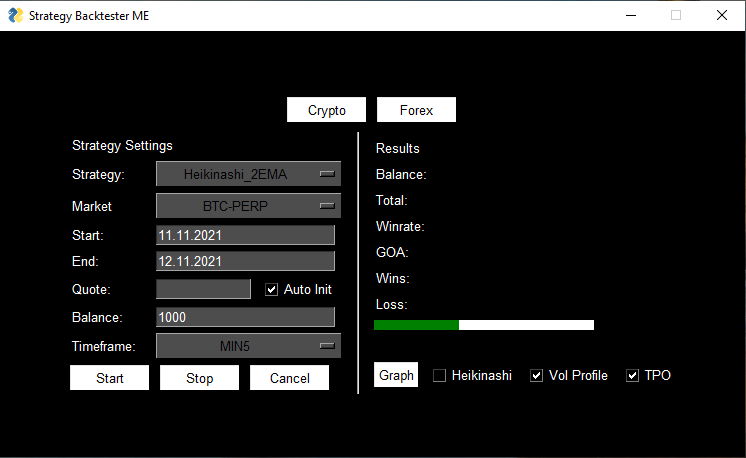Toggle the TPO checkbox off
This screenshot has height=458, width=746.
tap(632, 375)
